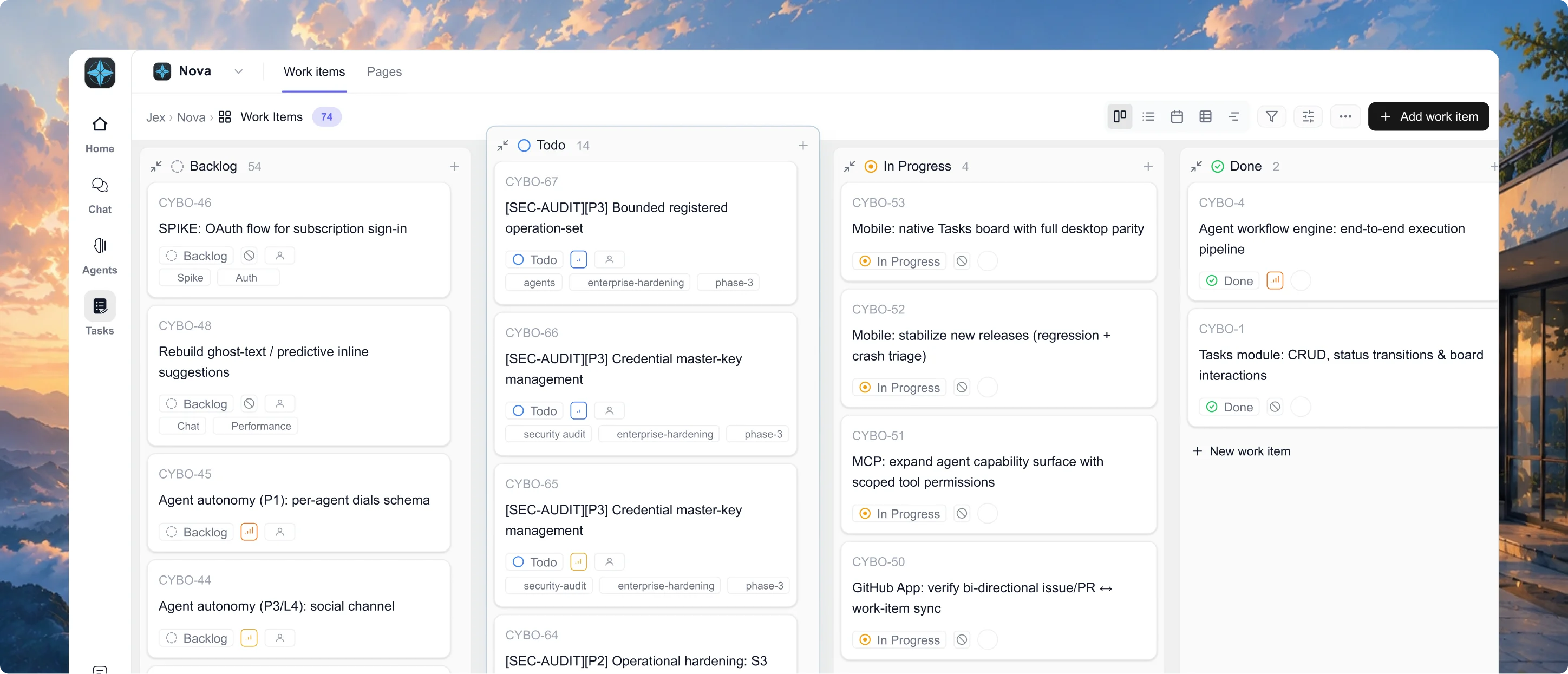Switch to Gantt timeline view
Screen dimensions: 1568x674
1234,116
